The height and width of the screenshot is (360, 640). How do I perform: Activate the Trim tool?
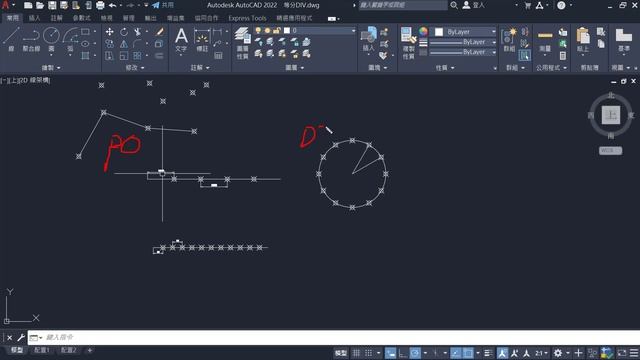(x=138, y=31)
